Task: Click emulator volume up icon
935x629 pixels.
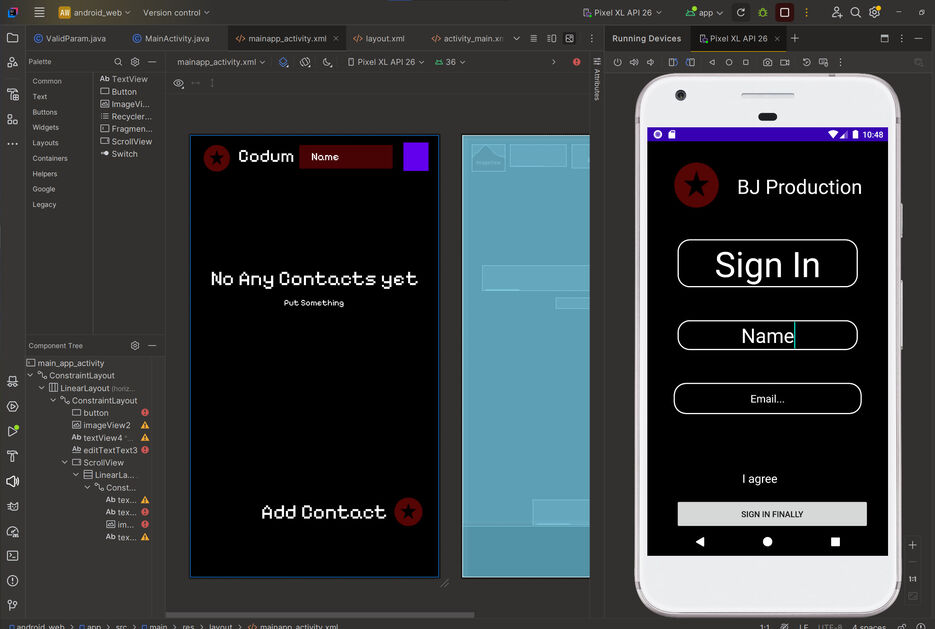Action: [634, 62]
